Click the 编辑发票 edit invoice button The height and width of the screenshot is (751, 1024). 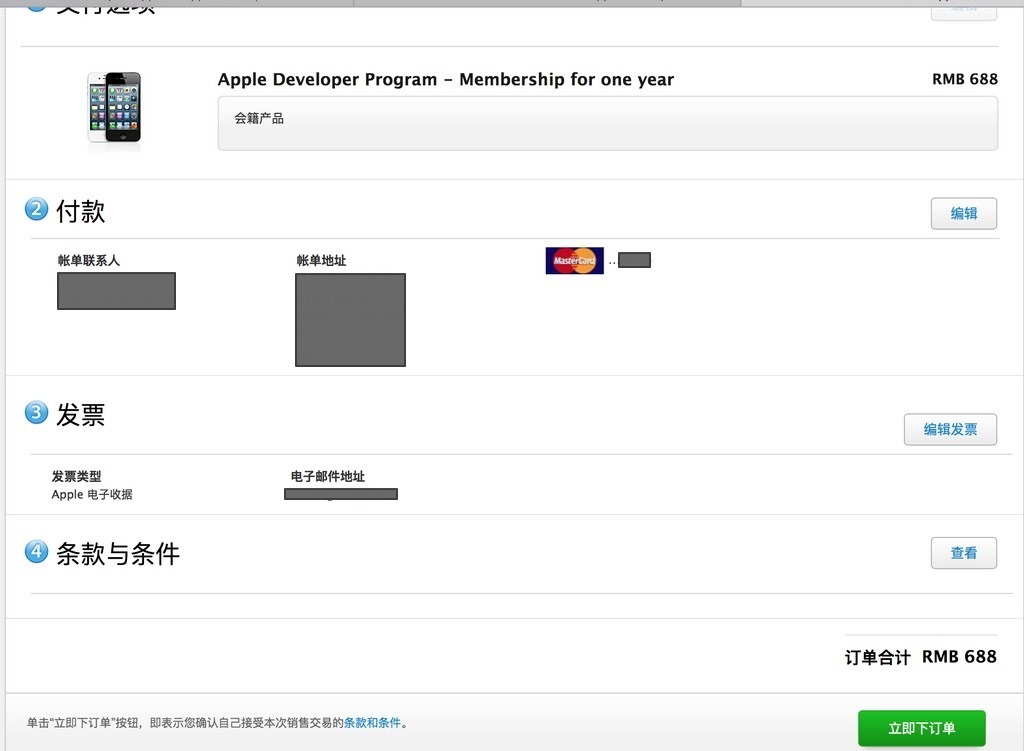click(950, 429)
